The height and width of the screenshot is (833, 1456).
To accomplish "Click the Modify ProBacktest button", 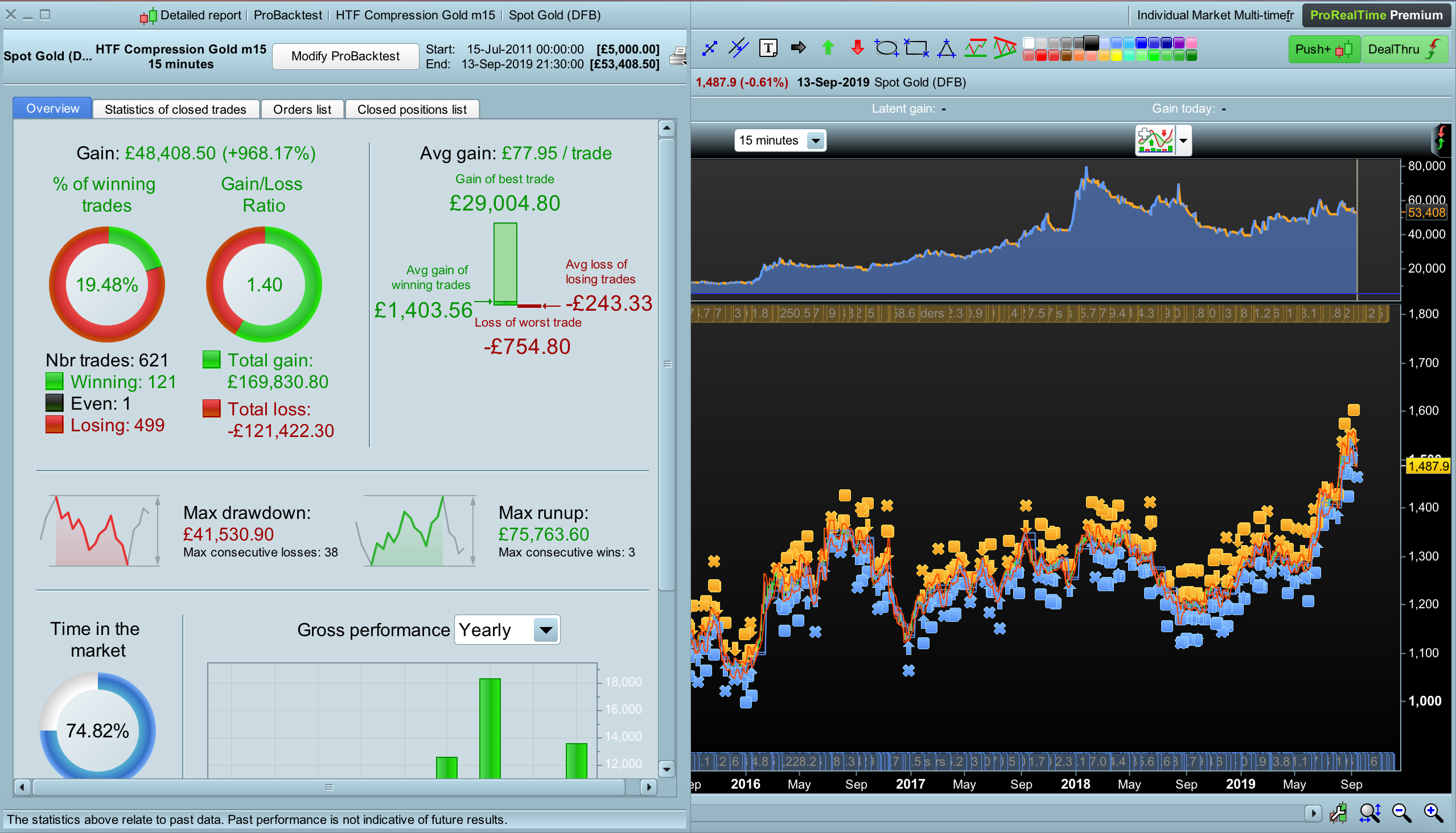I will (x=345, y=56).
